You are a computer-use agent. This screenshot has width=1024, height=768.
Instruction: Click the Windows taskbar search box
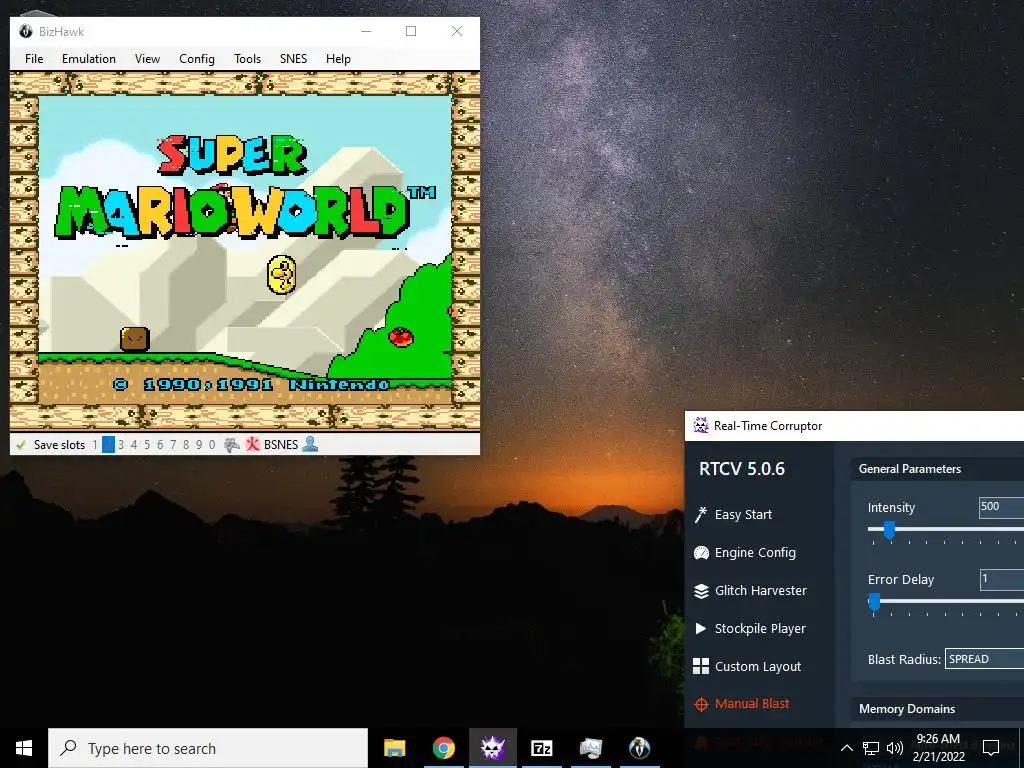coord(208,748)
